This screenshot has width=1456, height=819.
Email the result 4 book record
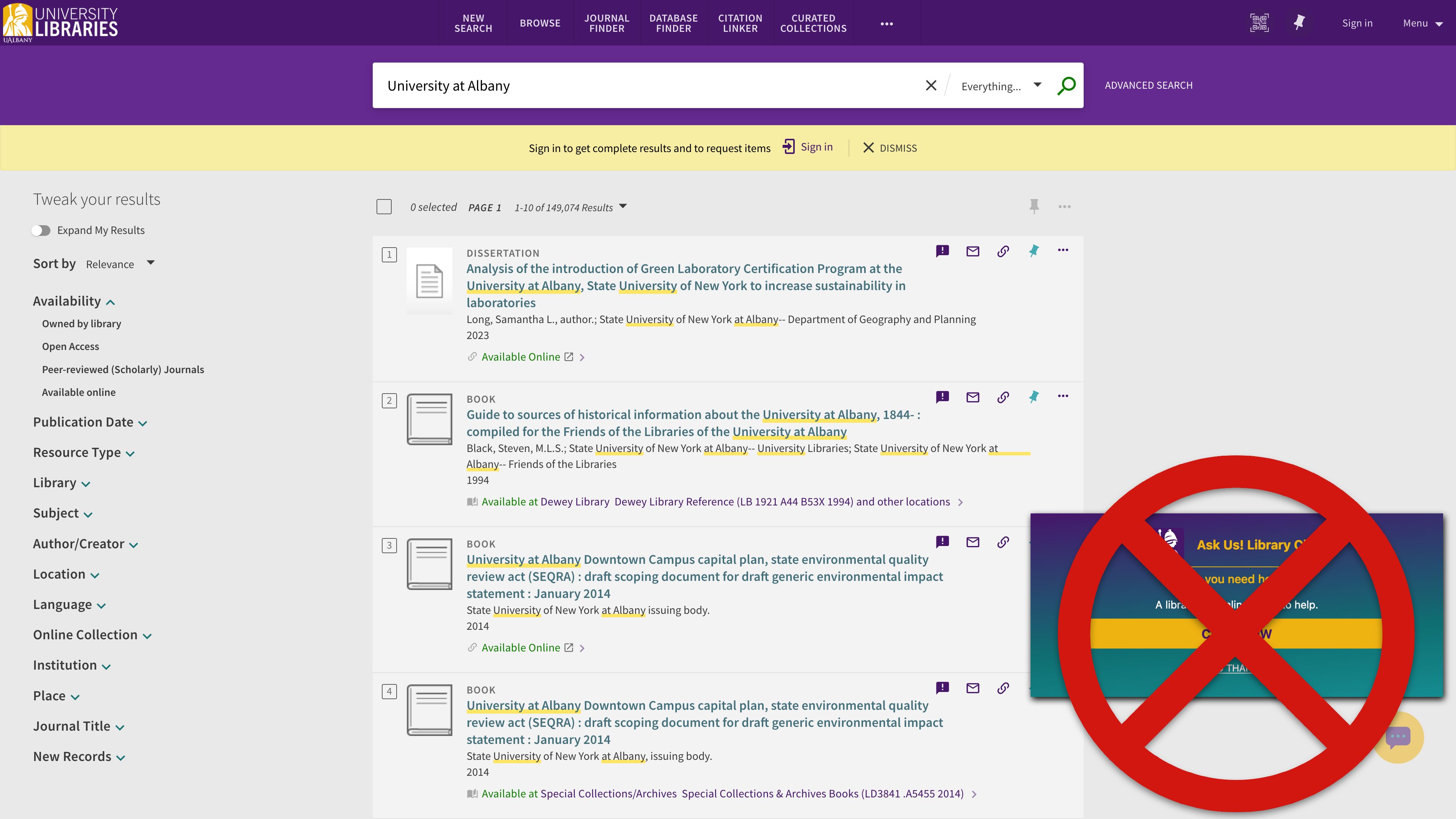(x=973, y=688)
